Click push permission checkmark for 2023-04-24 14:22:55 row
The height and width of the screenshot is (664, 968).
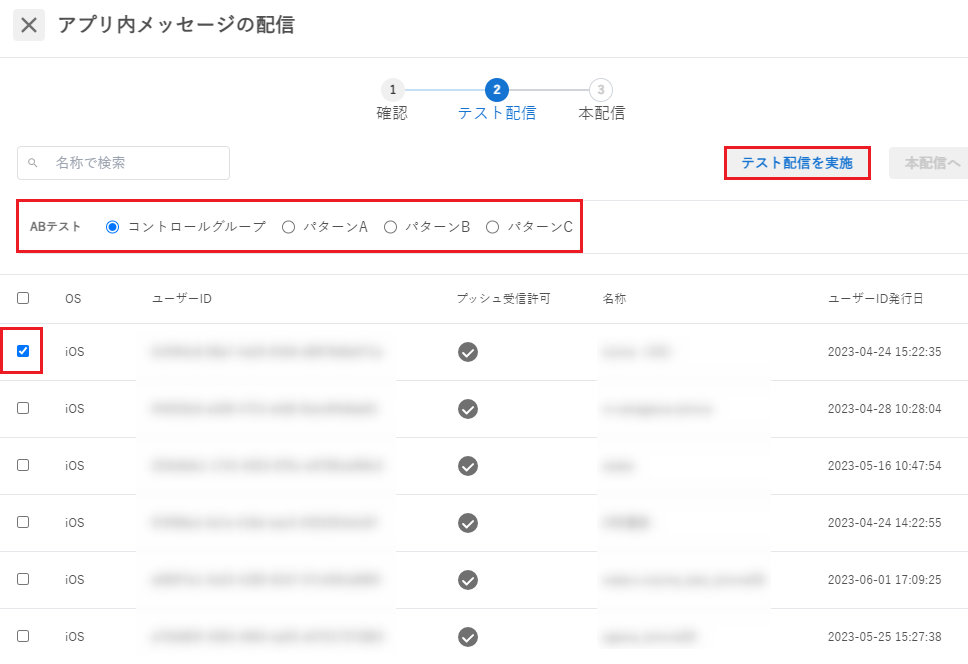tap(467, 523)
